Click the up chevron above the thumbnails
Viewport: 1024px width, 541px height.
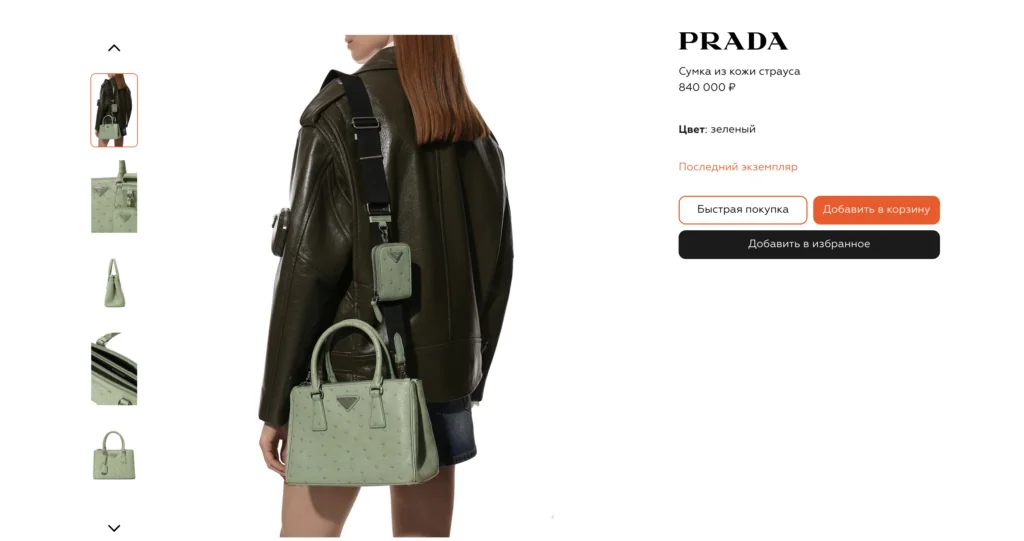coord(114,48)
